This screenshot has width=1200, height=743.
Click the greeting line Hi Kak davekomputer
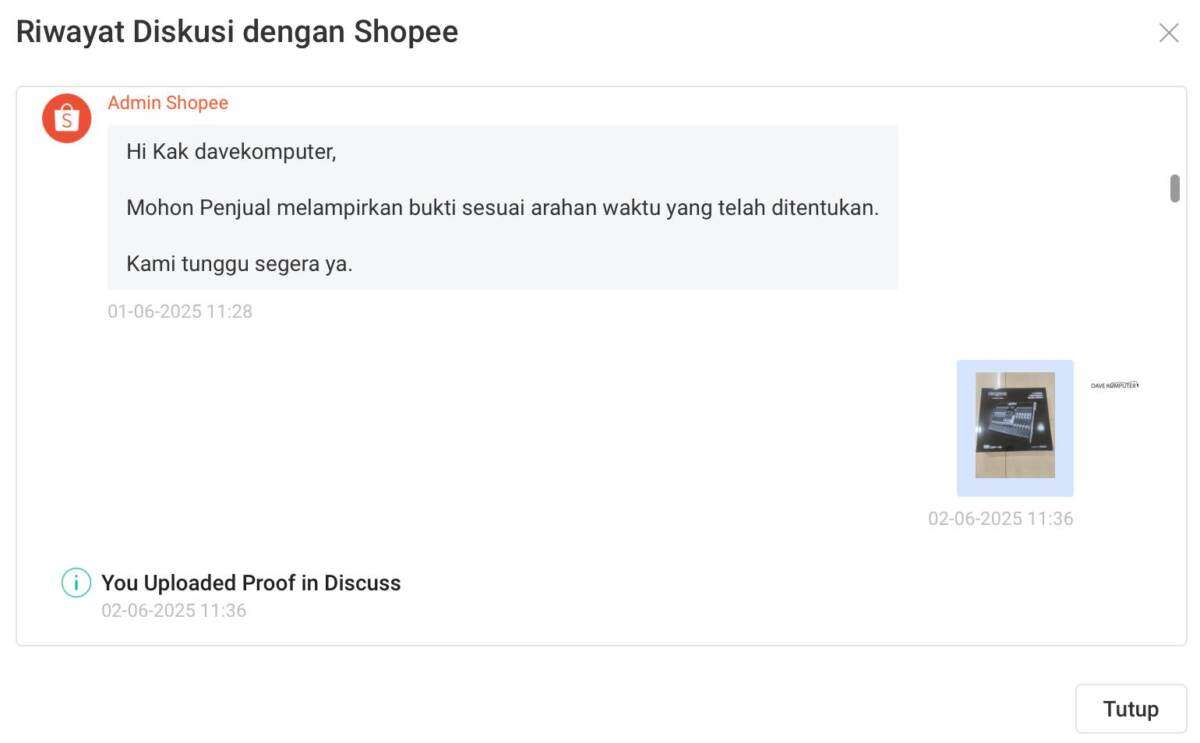click(231, 152)
